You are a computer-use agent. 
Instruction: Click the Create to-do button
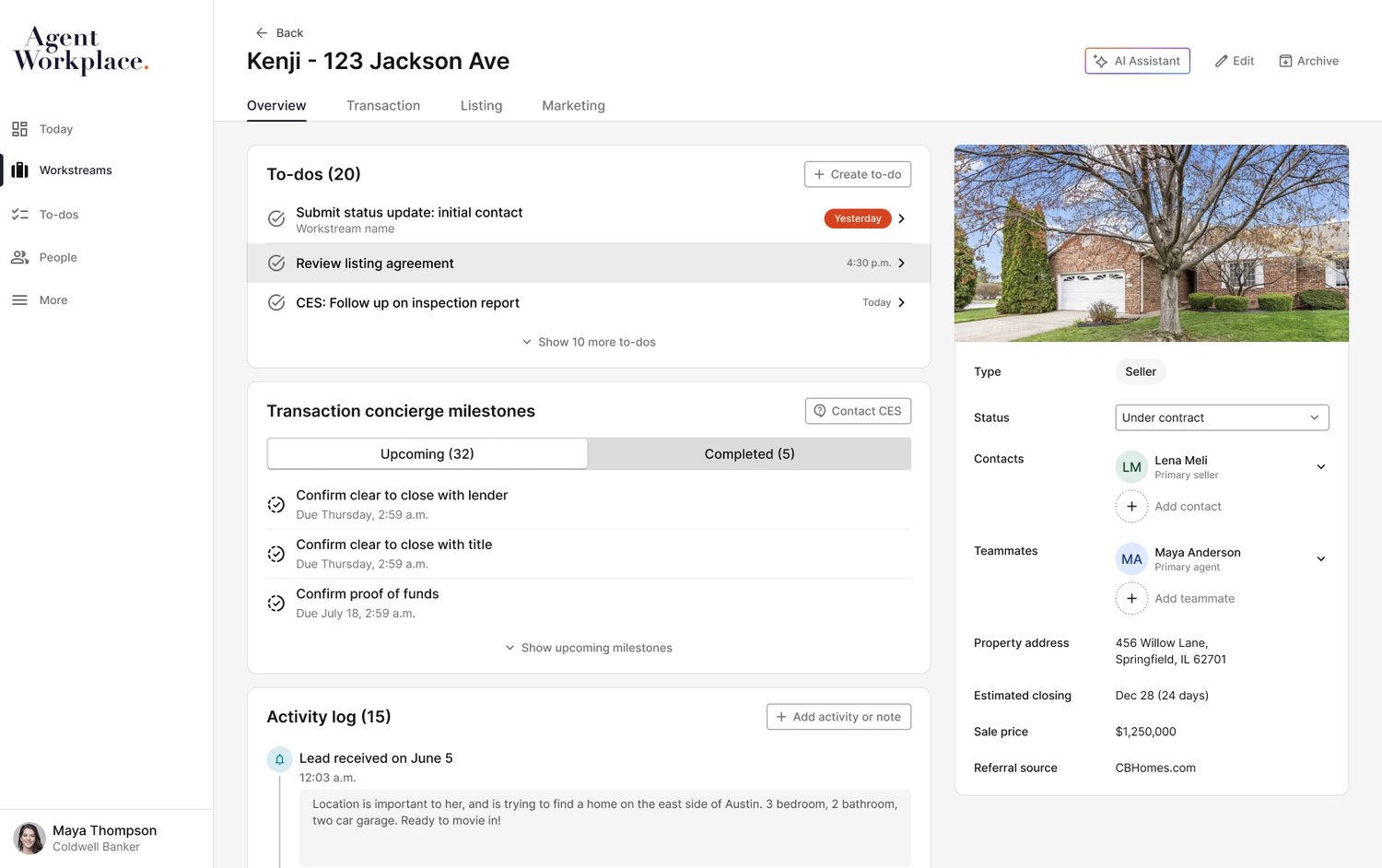858,174
